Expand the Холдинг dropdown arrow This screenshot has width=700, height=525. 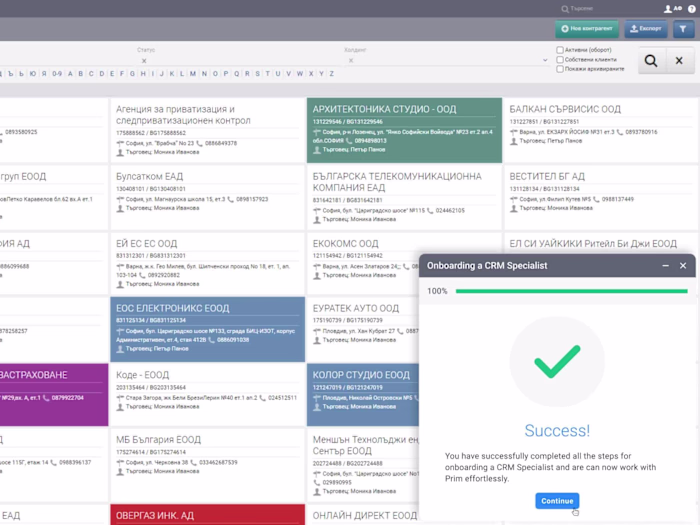[x=545, y=60]
